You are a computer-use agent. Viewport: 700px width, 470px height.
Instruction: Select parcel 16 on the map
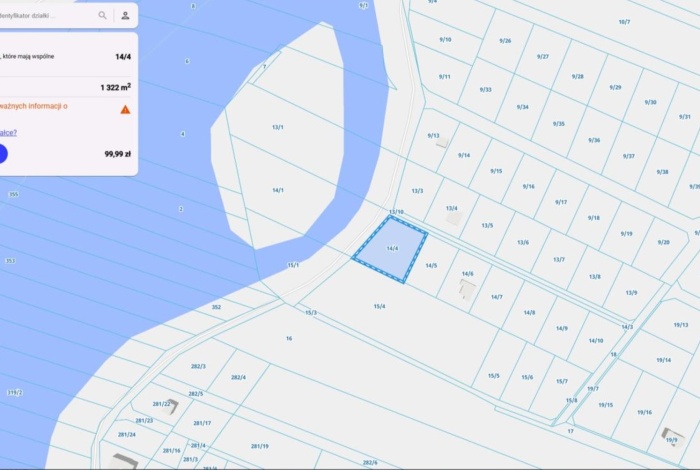(289, 338)
